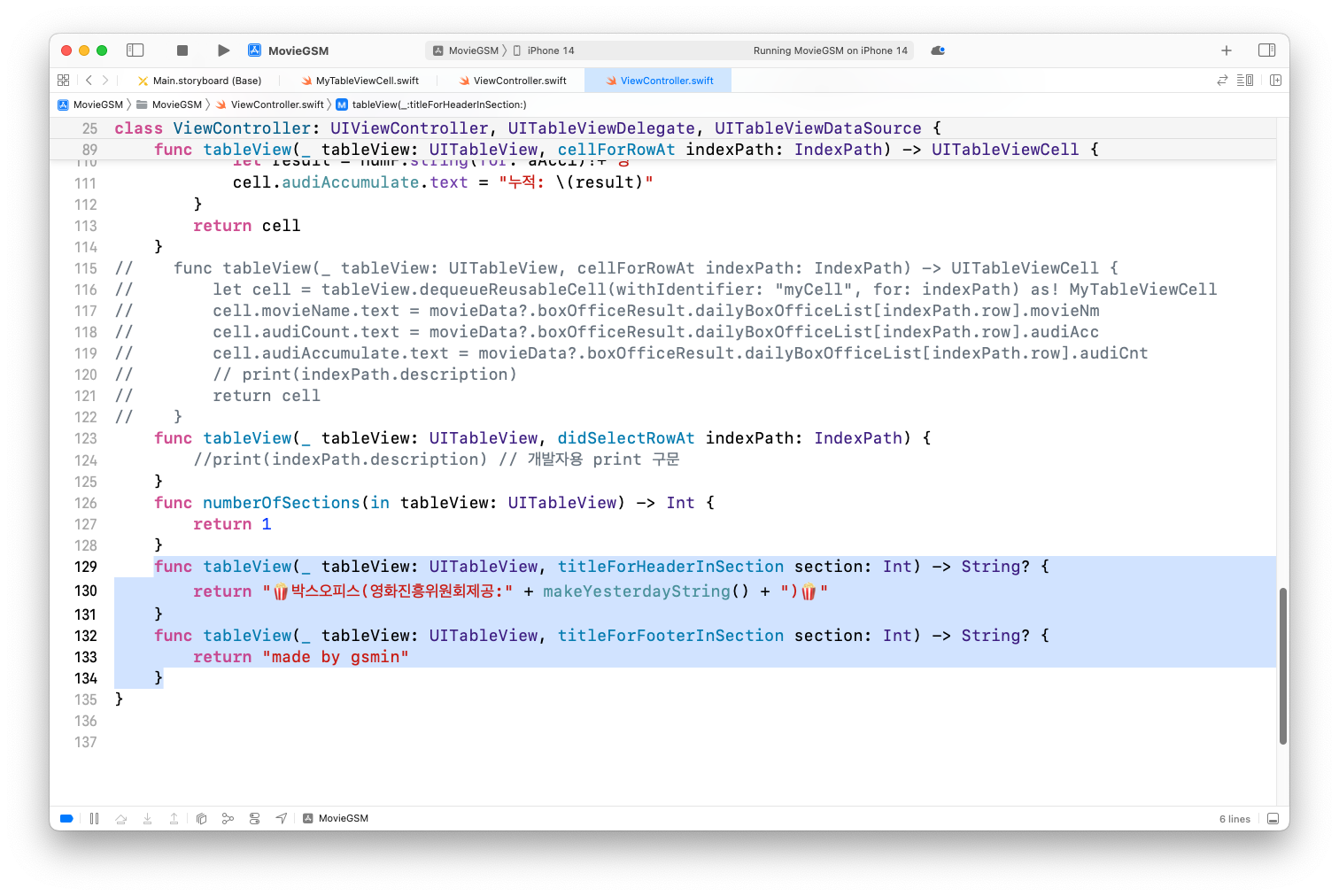This screenshot has width=1339, height=896.
Task: Click MovieGSM project title in toolbar
Action: pos(298,50)
